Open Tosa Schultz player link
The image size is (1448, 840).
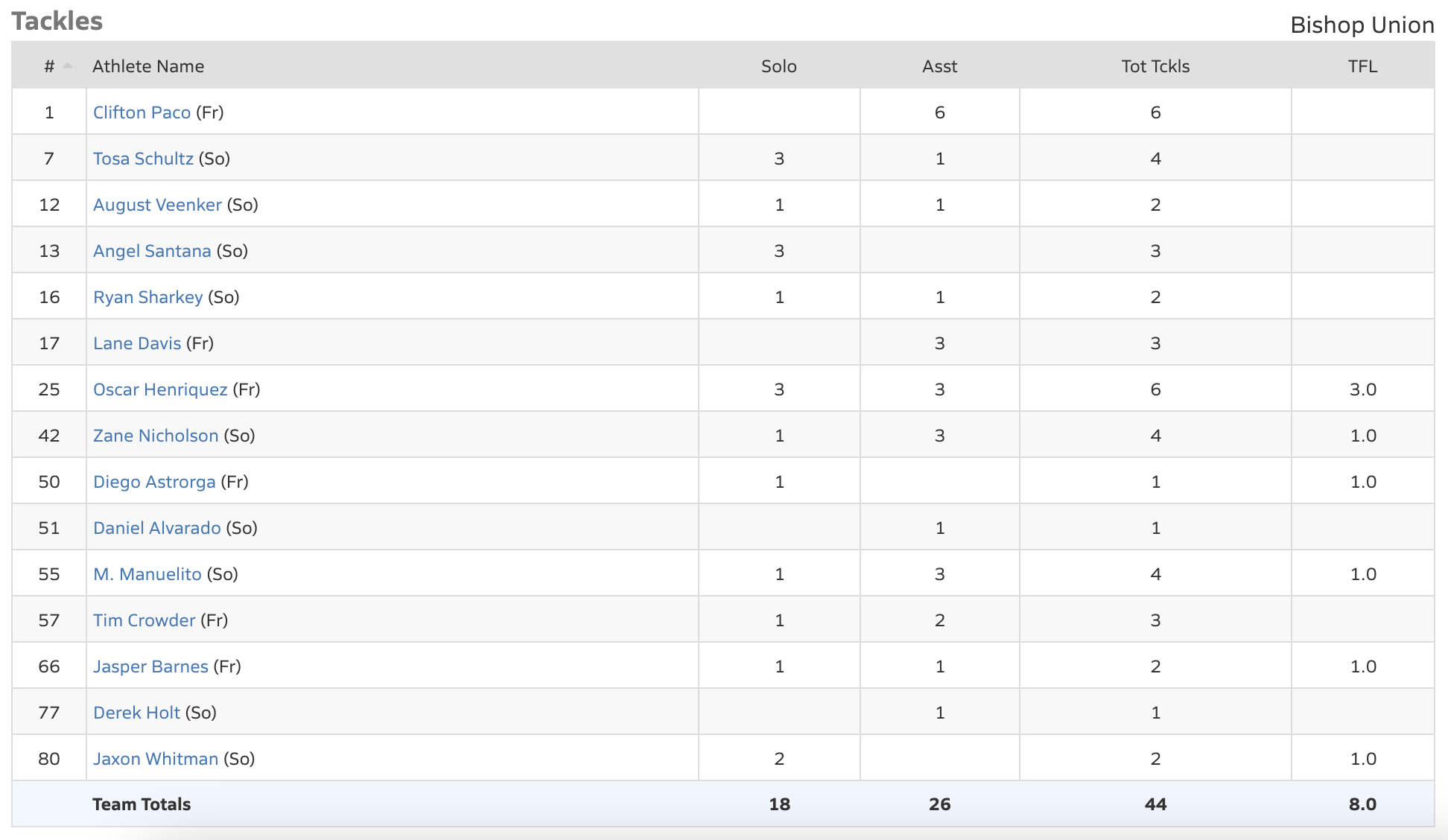[x=143, y=159]
